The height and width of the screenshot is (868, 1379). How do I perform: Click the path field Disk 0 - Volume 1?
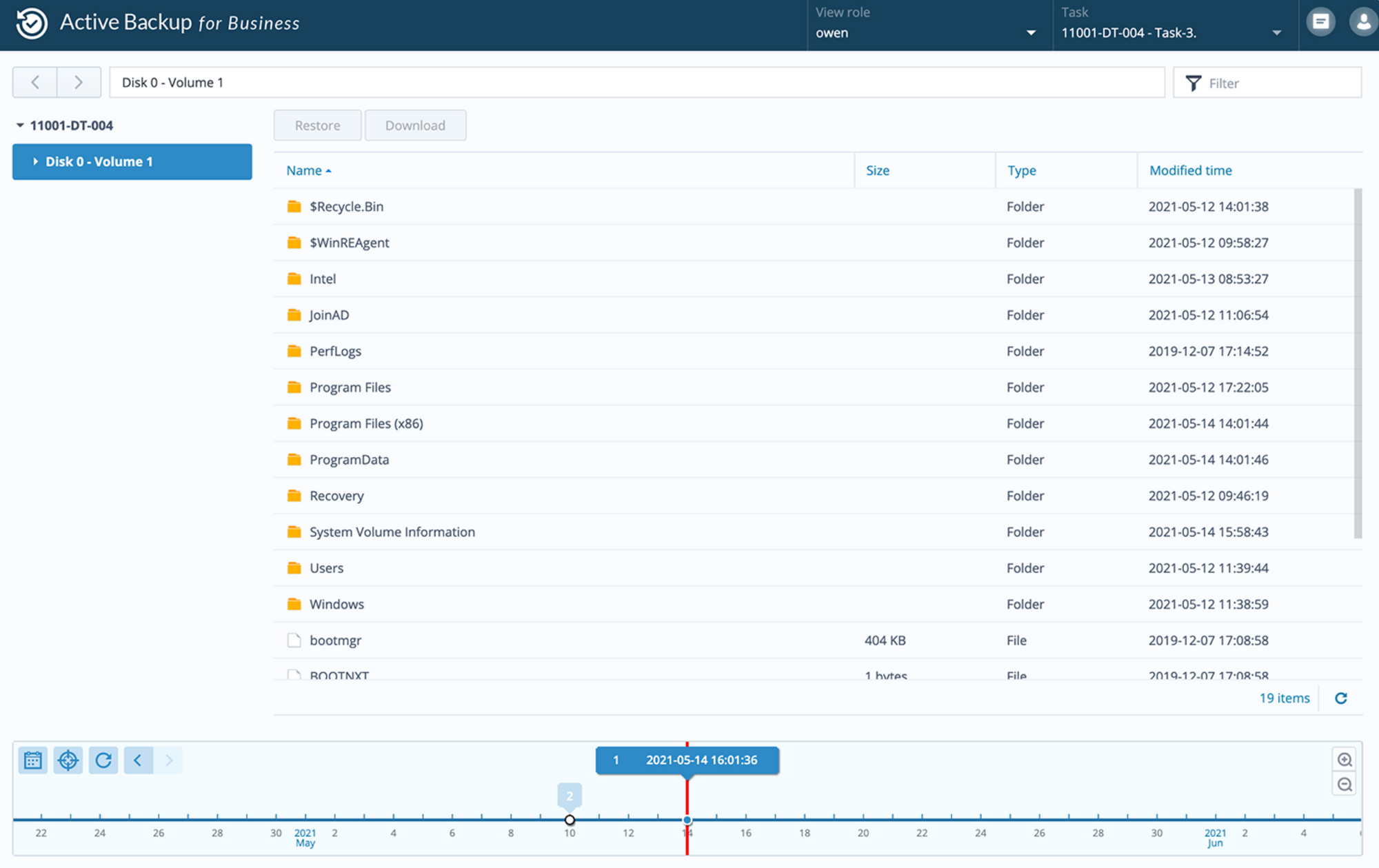[637, 82]
